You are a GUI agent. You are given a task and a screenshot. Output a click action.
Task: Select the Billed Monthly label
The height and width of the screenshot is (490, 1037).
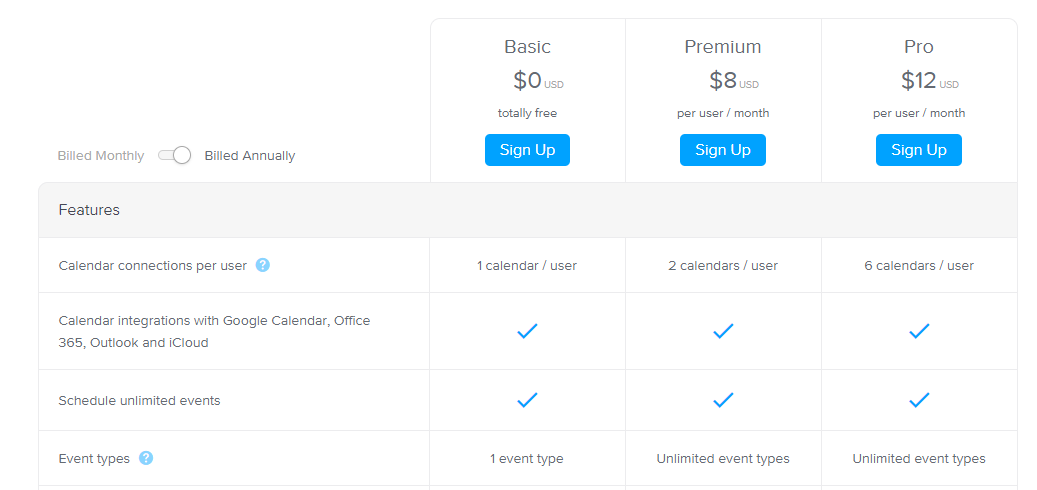click(101, 156)
